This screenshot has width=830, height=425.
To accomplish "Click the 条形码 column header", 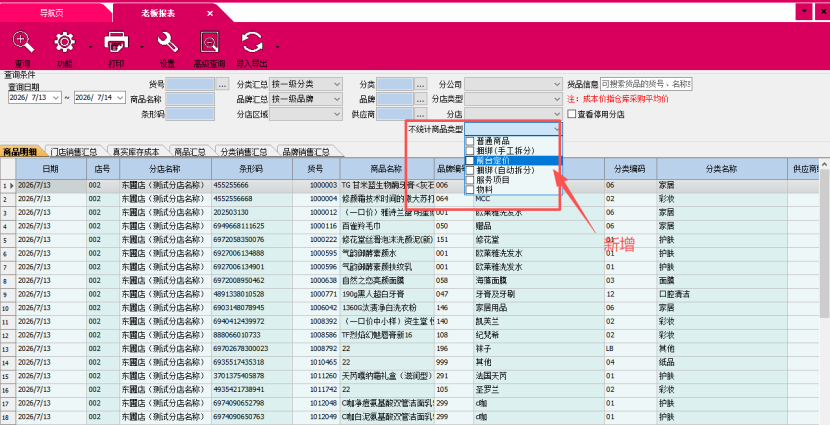I will pyautogui.click(x=251, y=169).
